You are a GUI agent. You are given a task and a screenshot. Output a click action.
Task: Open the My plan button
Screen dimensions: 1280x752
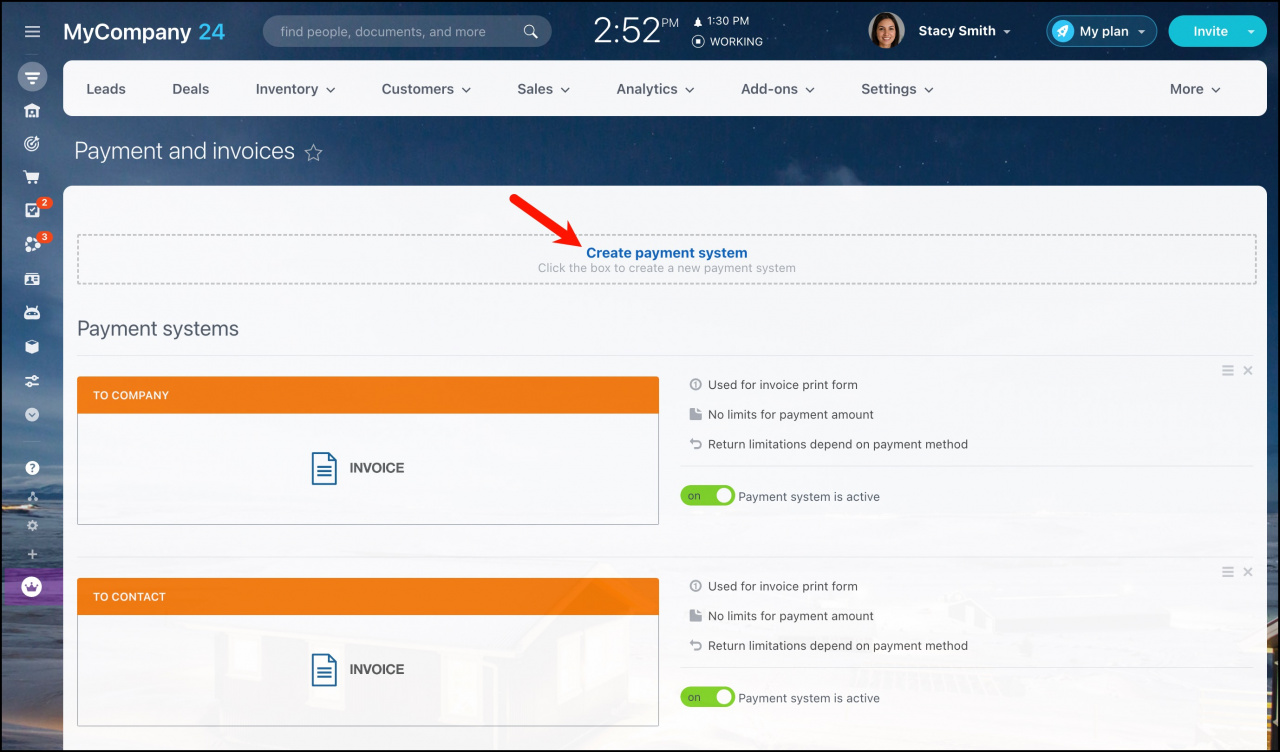pyautogui.click(x=1102, y=31)
